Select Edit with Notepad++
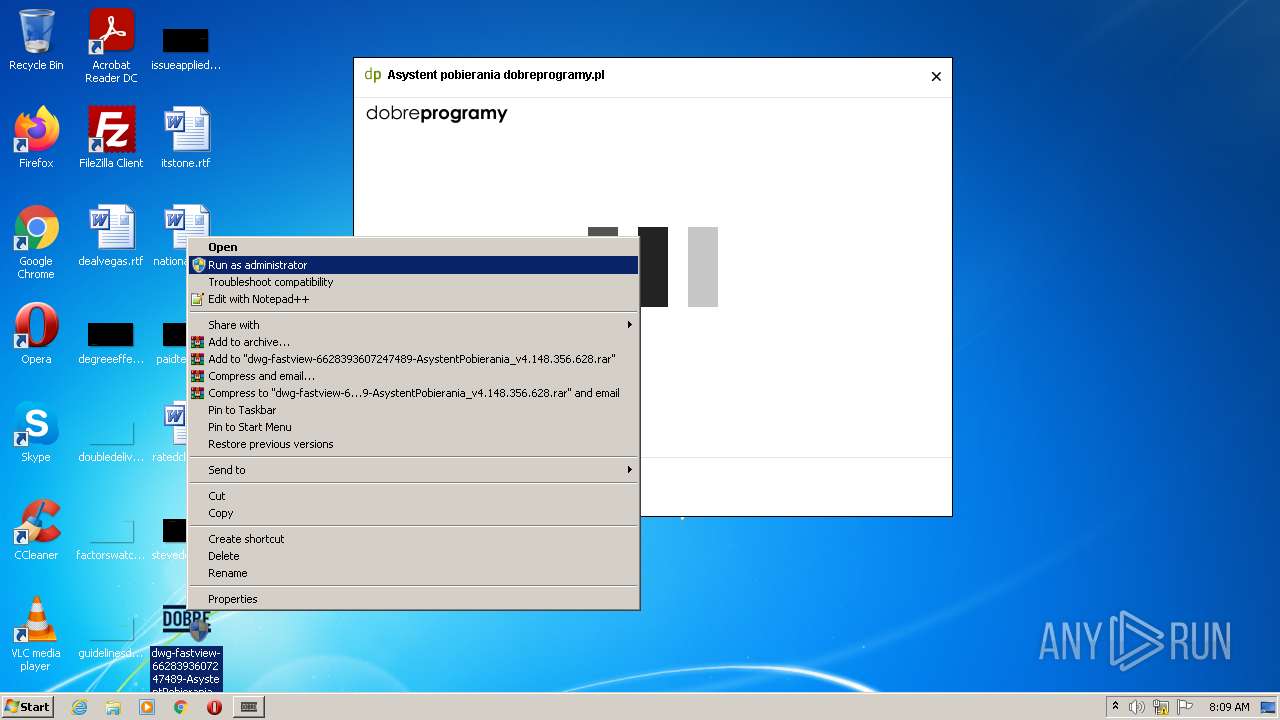 click(414, 299)
